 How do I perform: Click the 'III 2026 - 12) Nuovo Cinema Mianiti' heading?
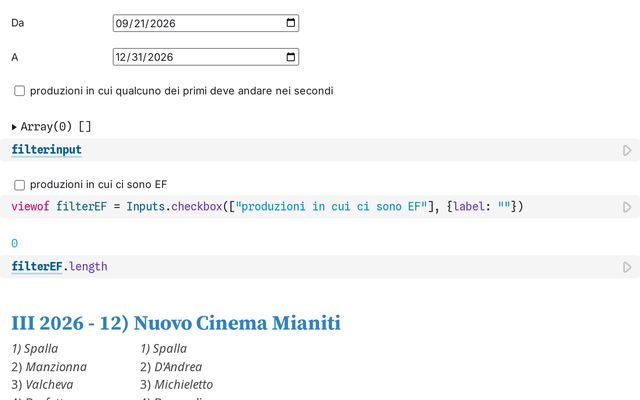[x=176, y=323]
